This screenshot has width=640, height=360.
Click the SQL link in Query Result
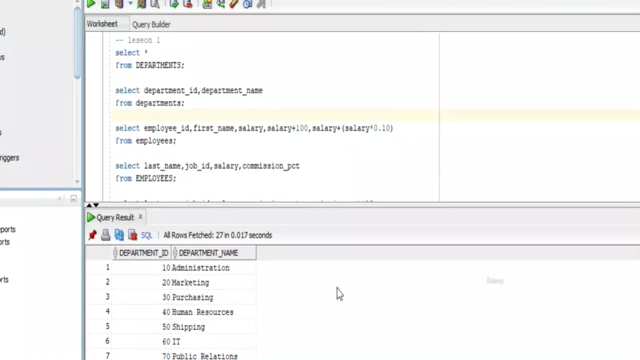[146, 236]
